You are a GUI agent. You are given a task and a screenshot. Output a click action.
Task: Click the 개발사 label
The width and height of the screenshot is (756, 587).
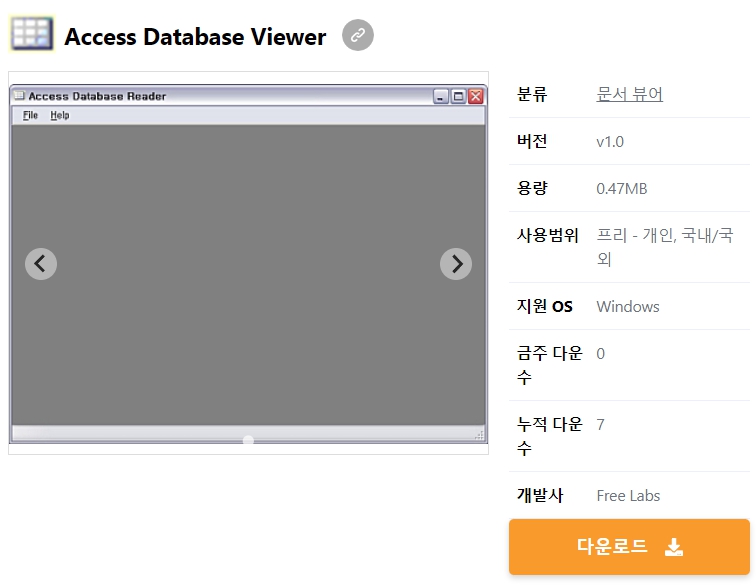point(540,495)
